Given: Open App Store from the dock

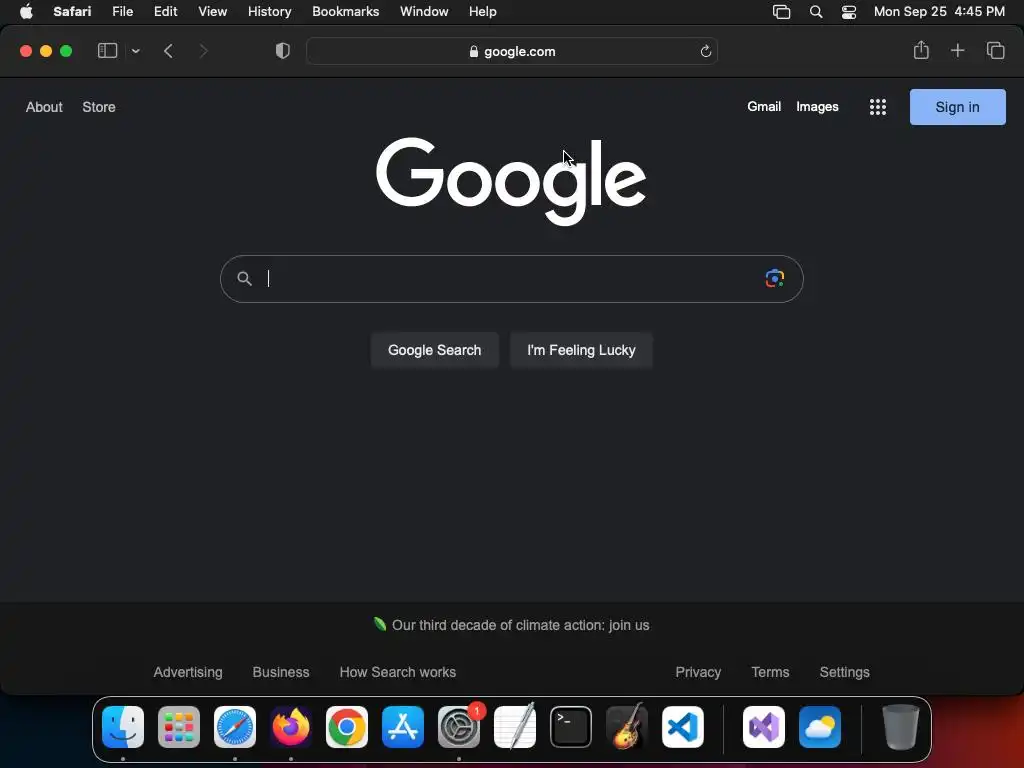Looking at the screenshot, I should tap(403, 727).
